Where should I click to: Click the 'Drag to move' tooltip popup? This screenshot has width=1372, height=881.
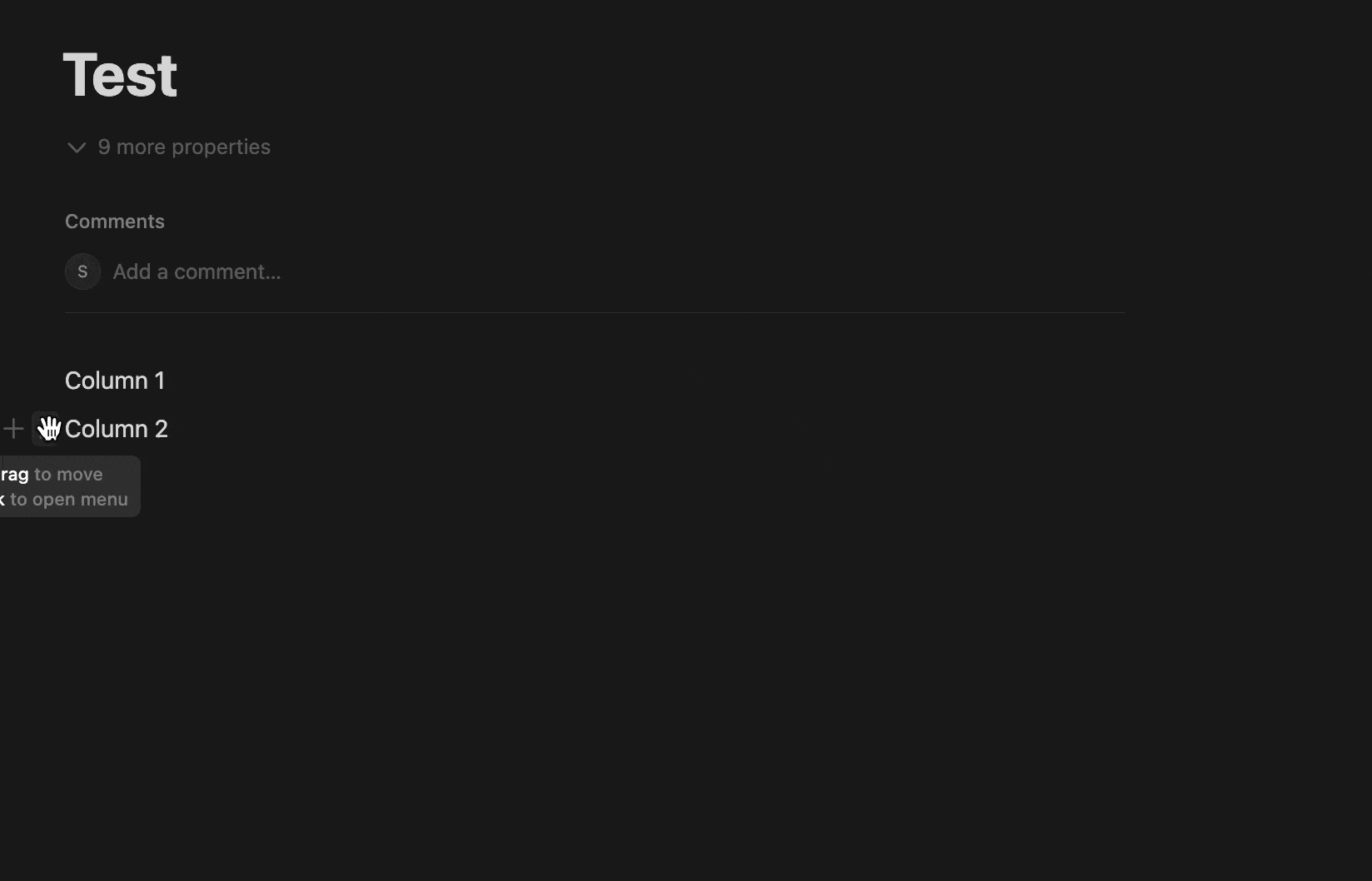point(68,475)
